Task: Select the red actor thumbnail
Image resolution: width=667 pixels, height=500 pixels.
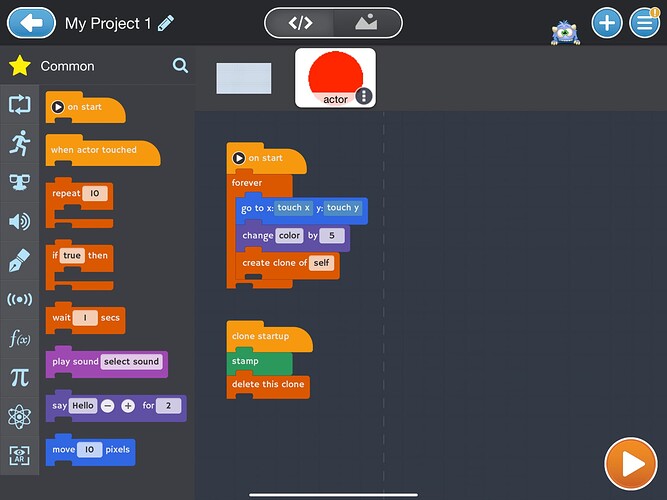Action: pyautogui.click(x=335, y=77)
